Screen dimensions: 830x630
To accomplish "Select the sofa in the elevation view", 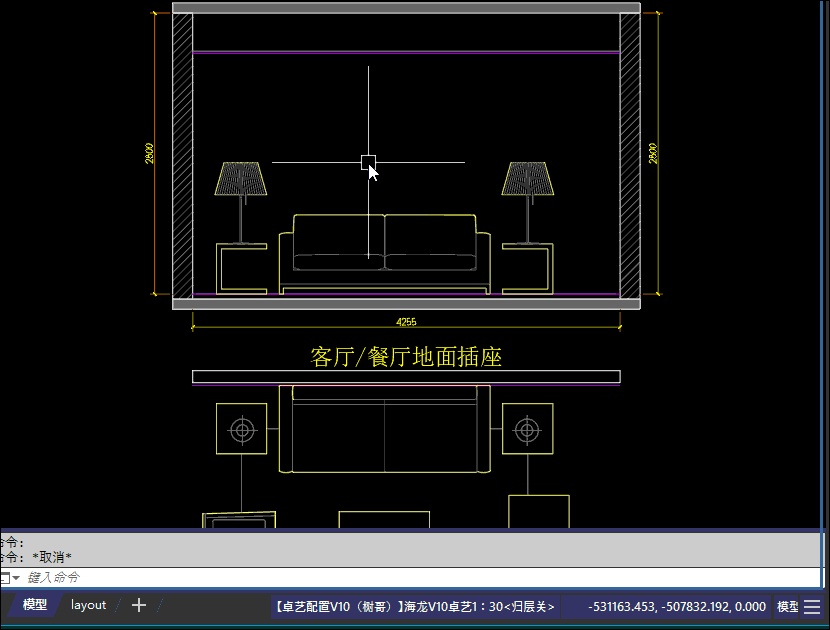I will tap(385, 254).
